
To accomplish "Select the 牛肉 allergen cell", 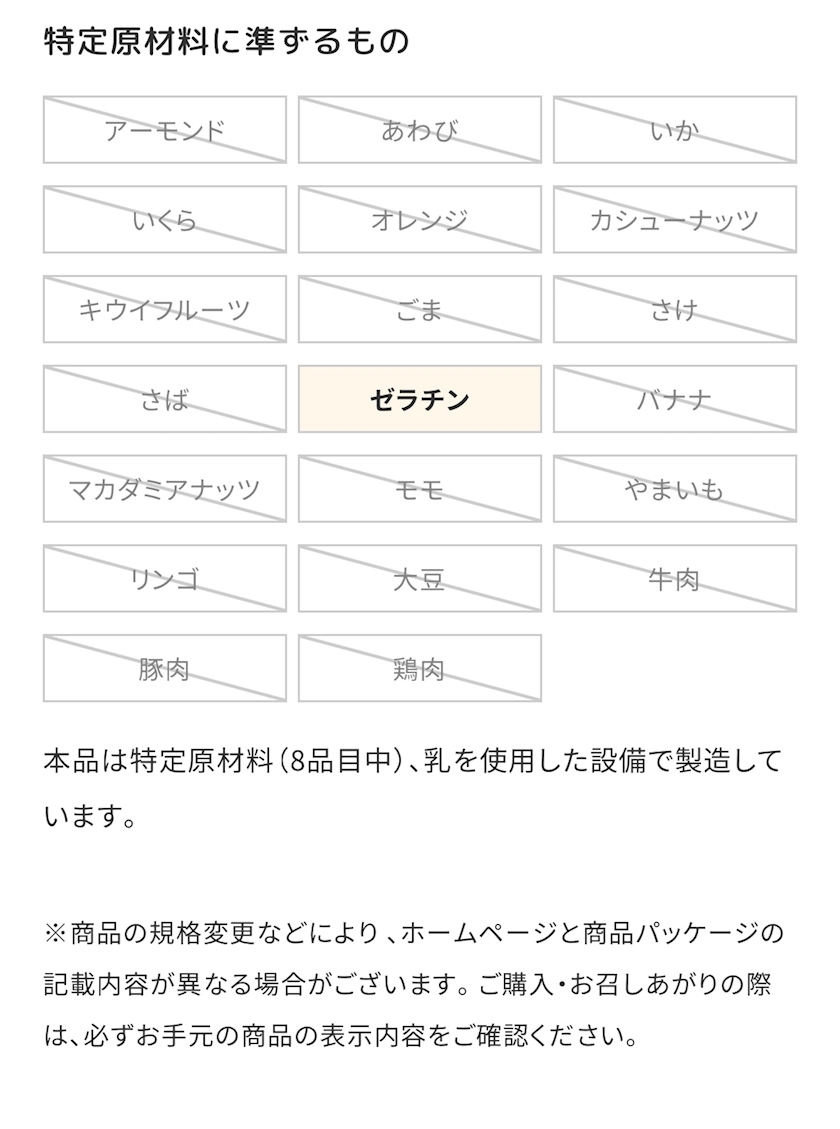I will [x=674, y=579].
